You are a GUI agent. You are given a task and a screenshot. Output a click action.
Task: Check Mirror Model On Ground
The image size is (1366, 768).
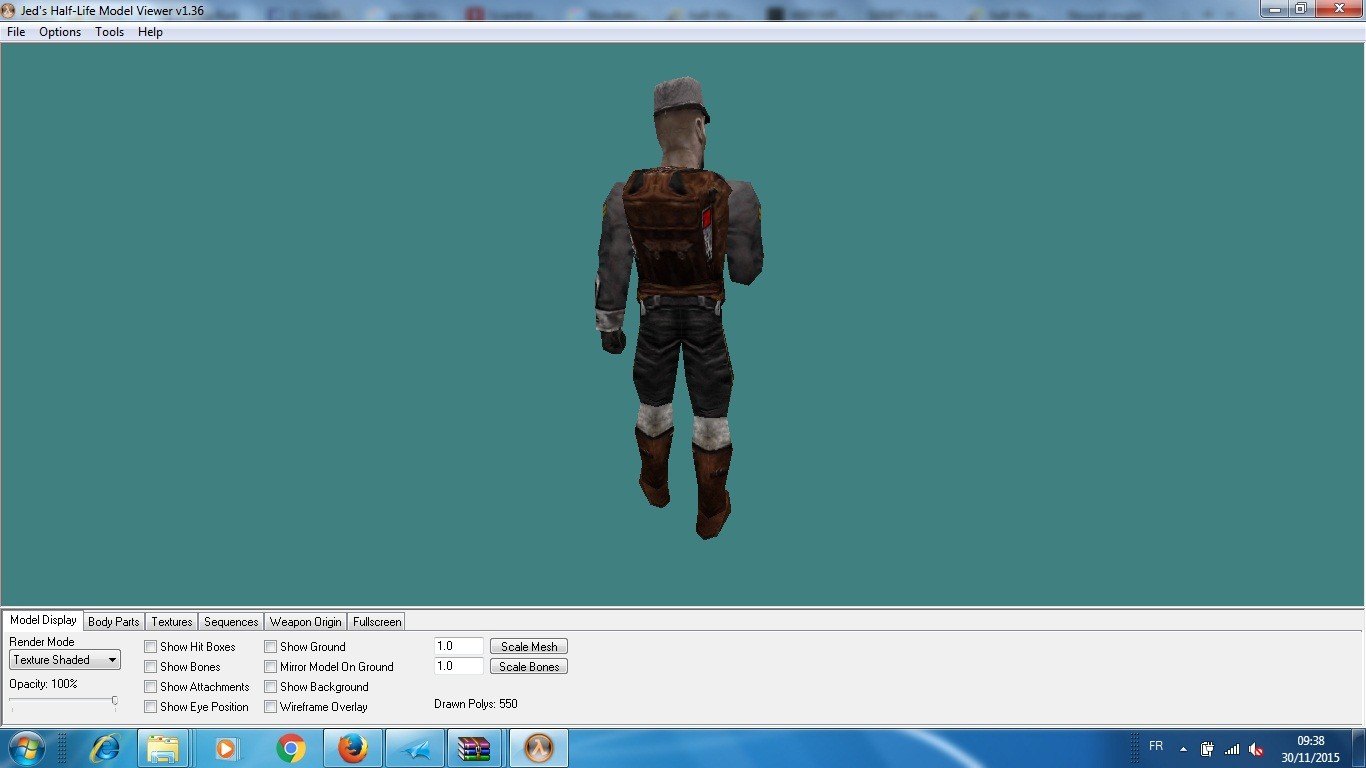[271, 667]
